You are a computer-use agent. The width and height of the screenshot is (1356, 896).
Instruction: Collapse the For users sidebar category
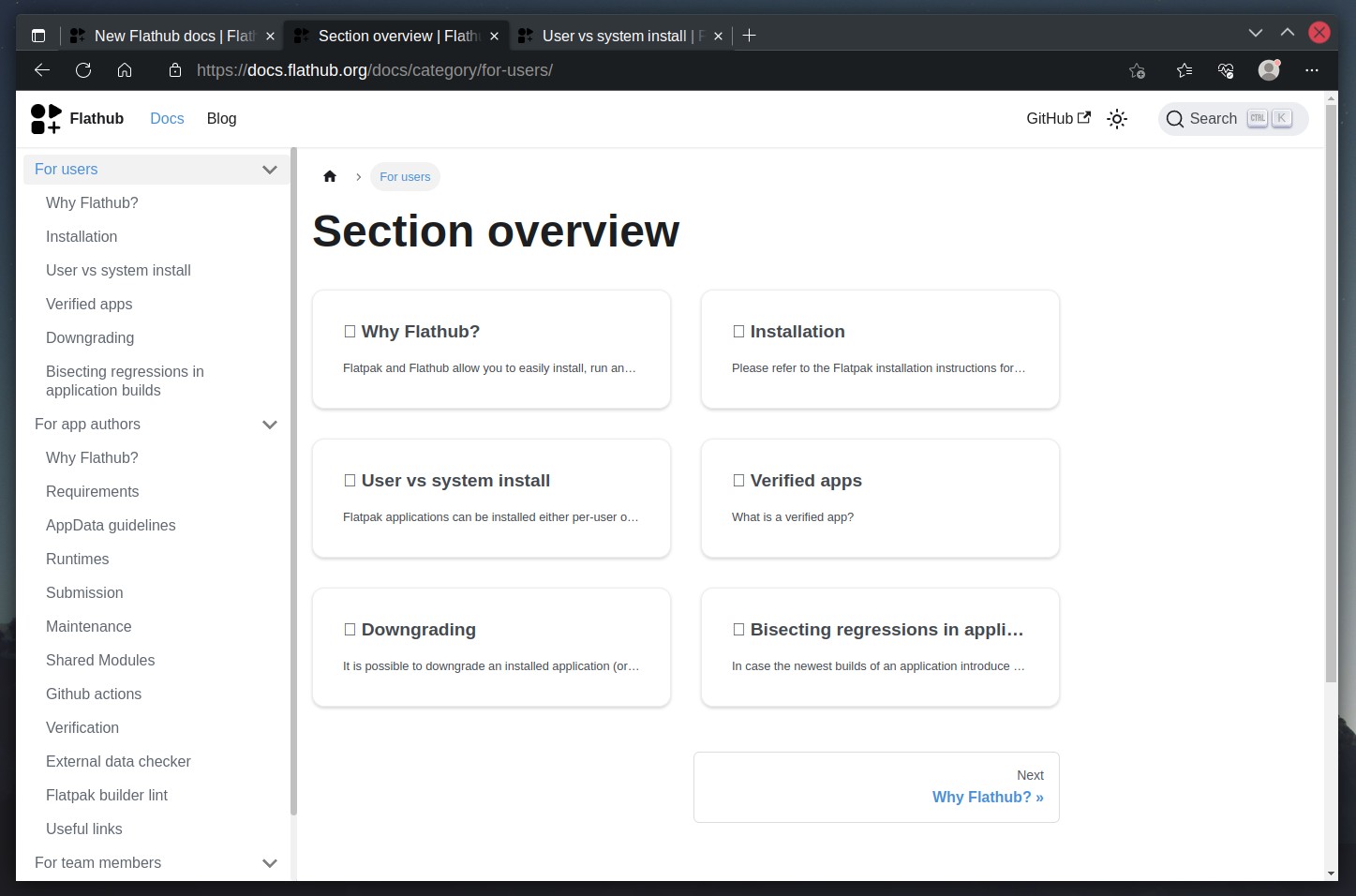pos(270,170)
